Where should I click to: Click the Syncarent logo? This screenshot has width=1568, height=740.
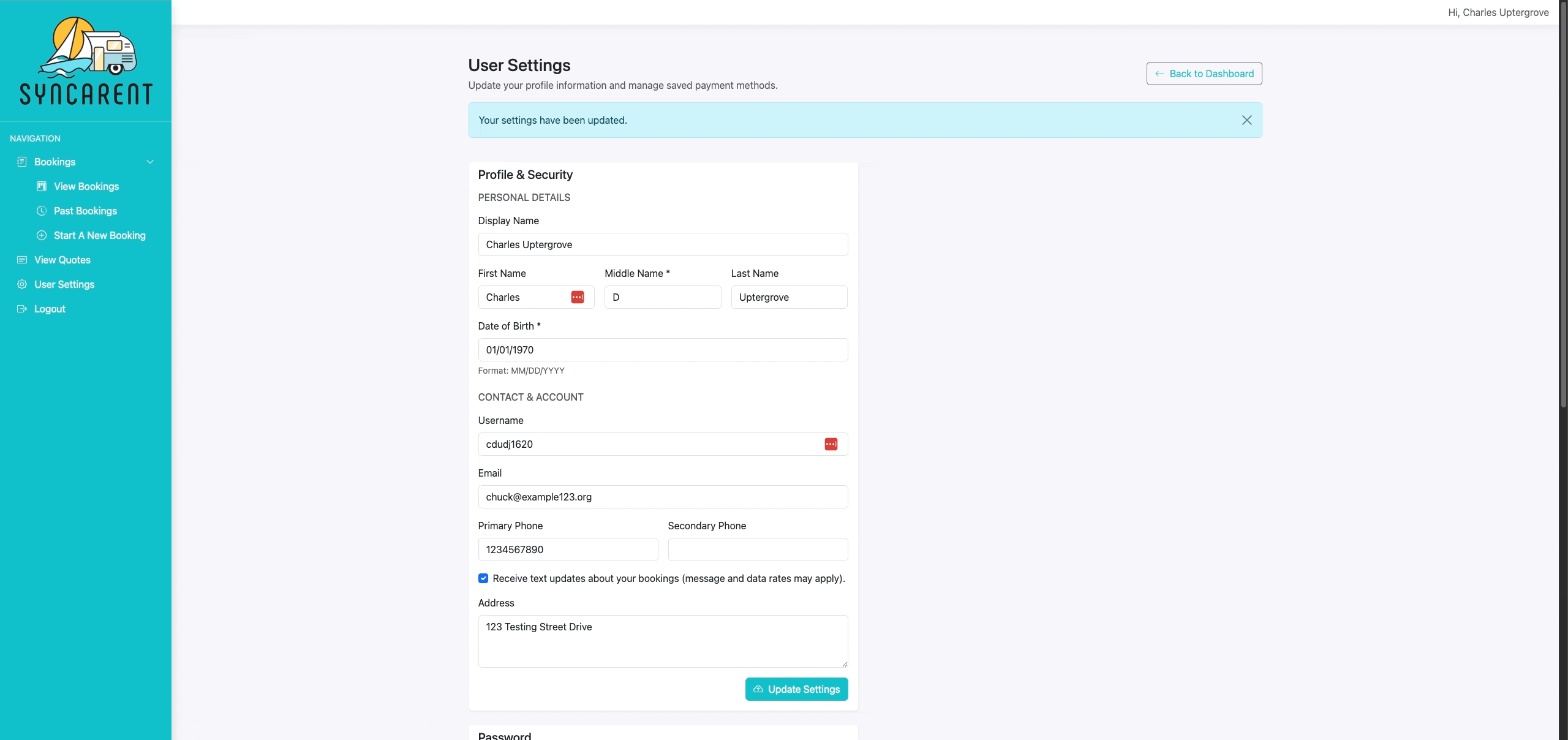86,61
